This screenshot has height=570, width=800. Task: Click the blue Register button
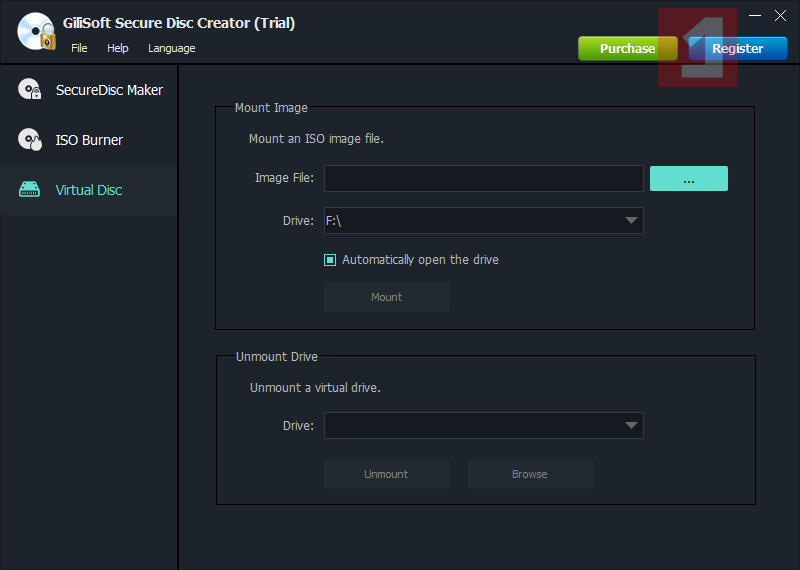pyautogui.click(x=738, y=48)
